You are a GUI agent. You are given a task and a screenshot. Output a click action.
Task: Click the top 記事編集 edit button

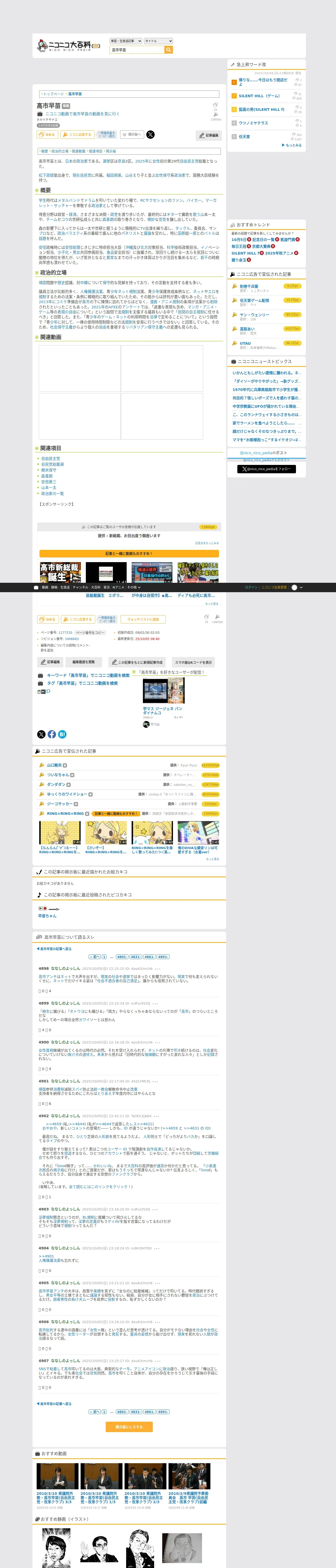(x=209, y=135)
